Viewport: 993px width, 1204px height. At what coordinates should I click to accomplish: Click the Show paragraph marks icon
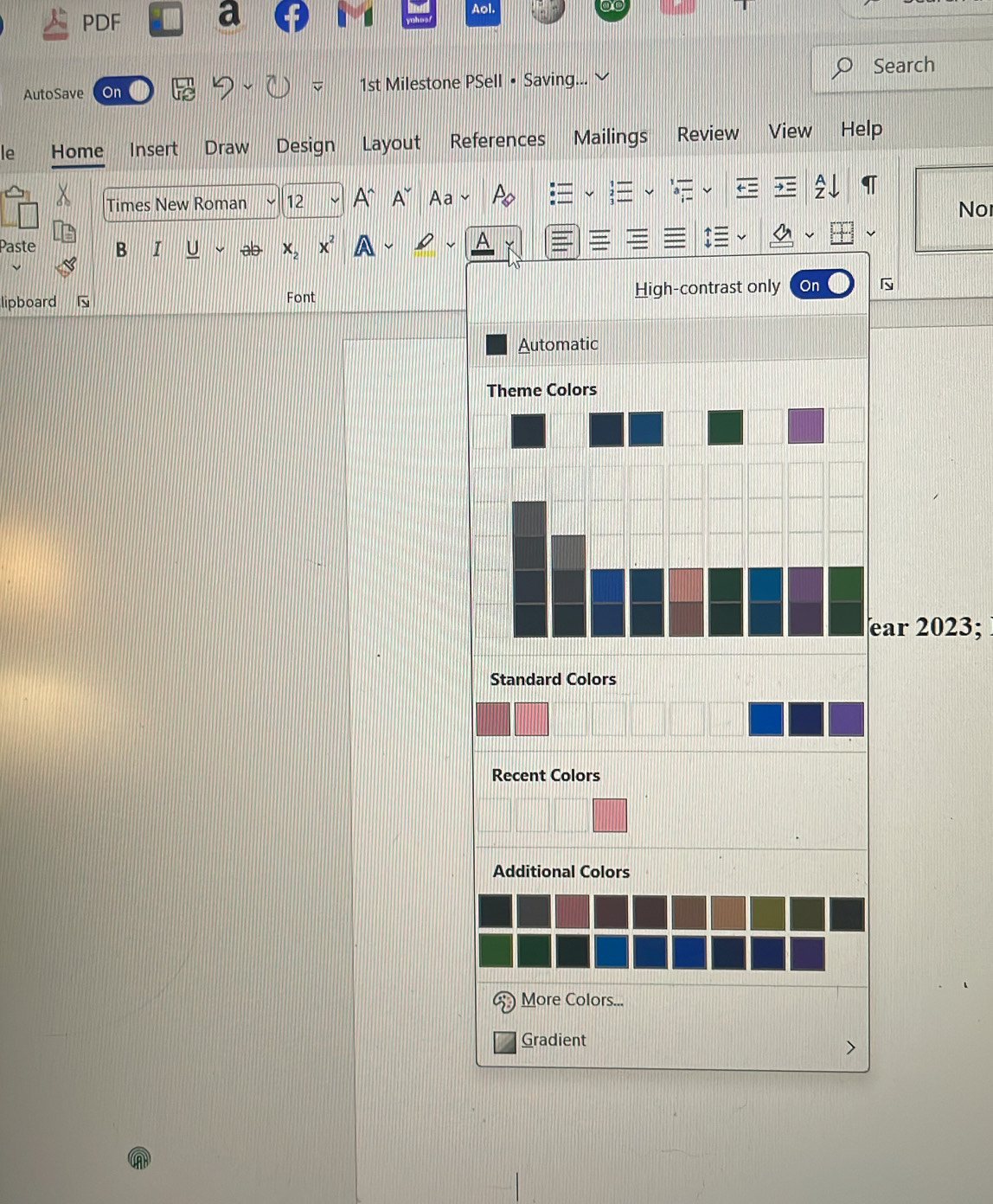click(869, 185)
